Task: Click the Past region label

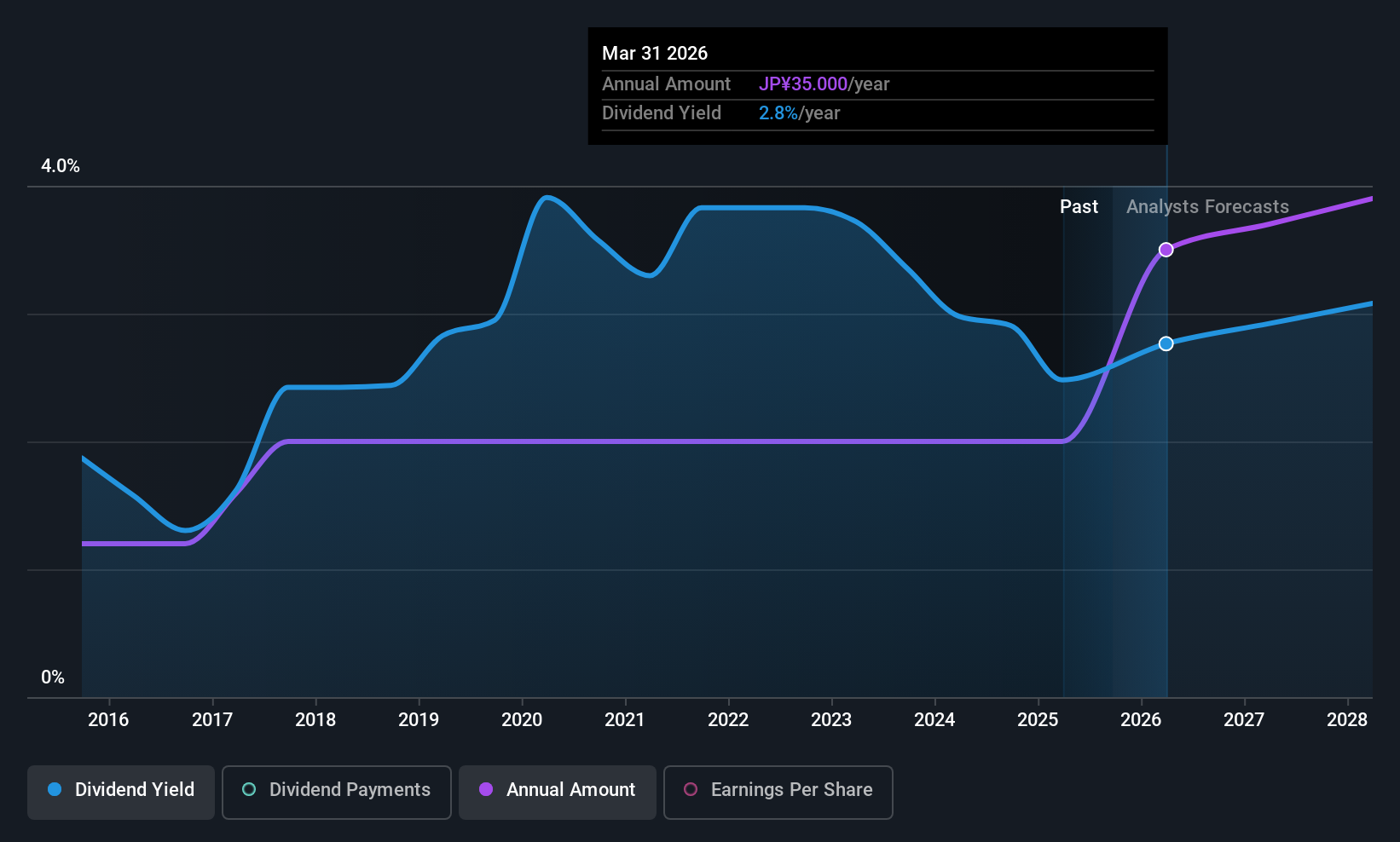Action: [1079, 207]
